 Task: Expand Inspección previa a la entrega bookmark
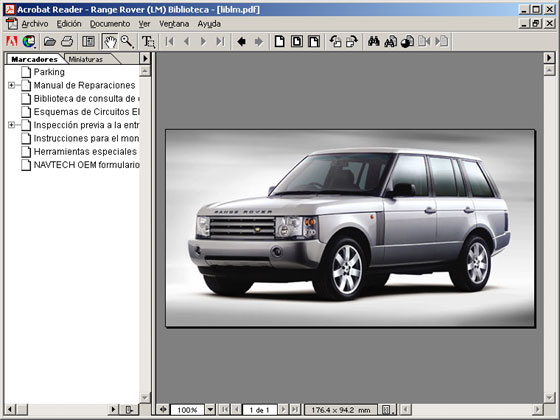(11, 125)
